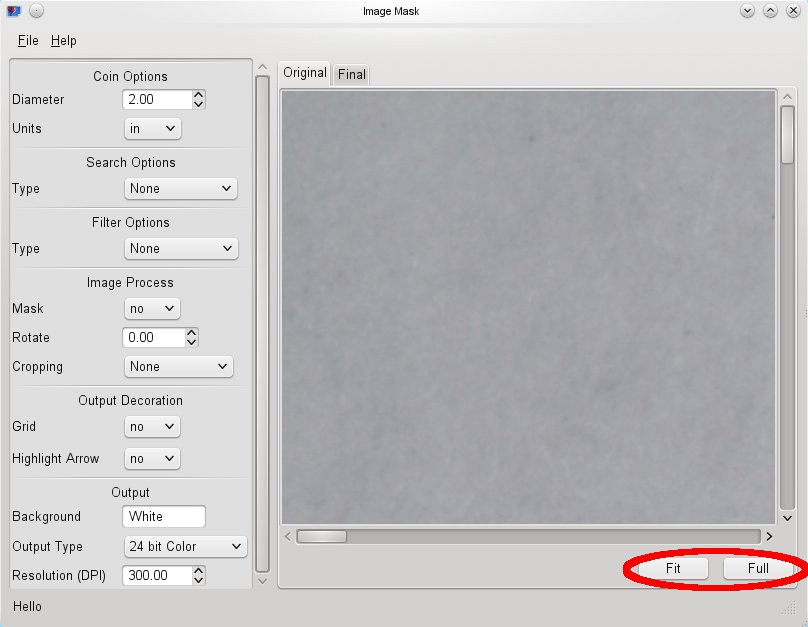Click the Background color field

[x=164, y=516]
